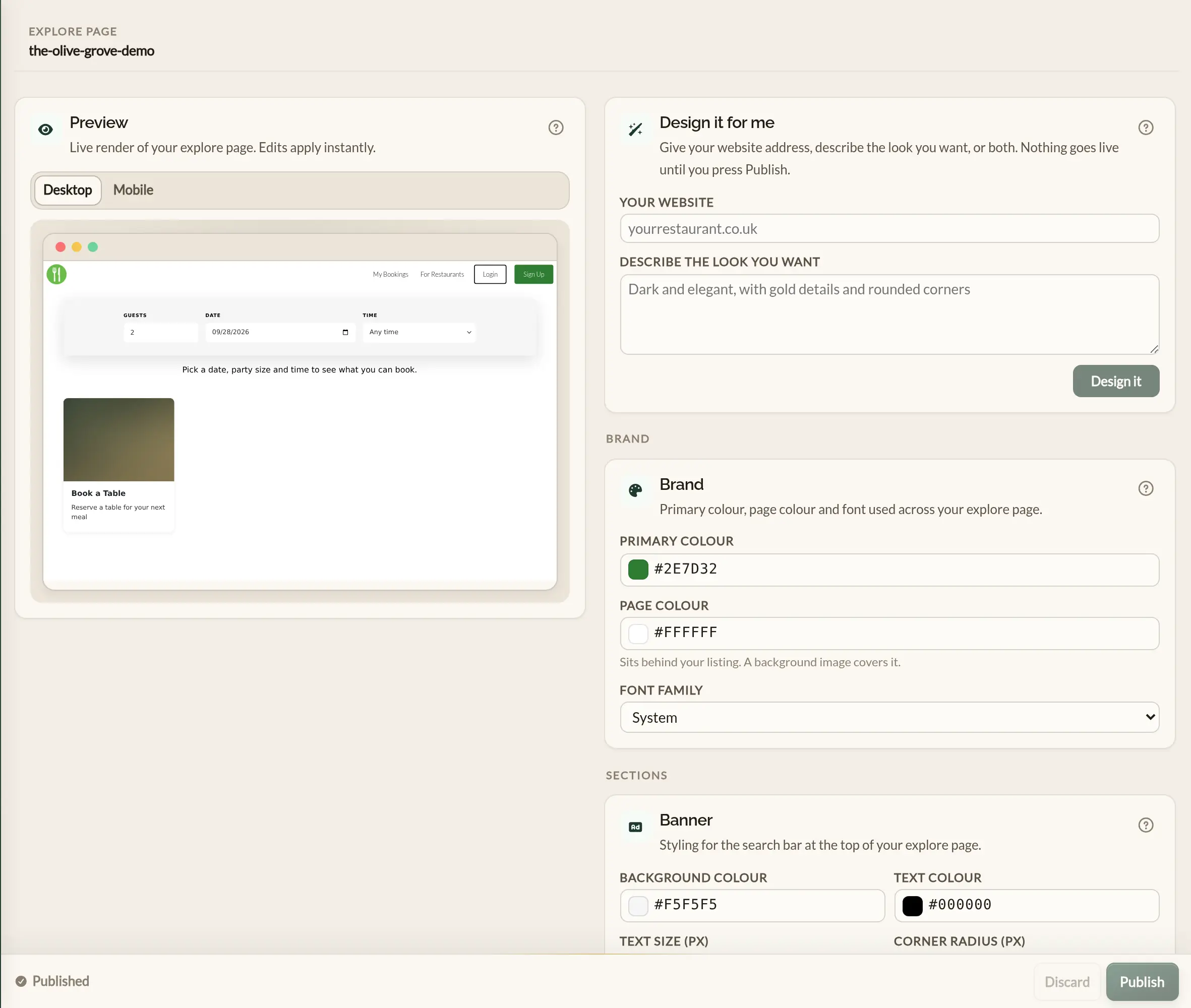Click the banner text colour black swatch
Viewport: 1191px width, 1008px height.
(913, 906)
